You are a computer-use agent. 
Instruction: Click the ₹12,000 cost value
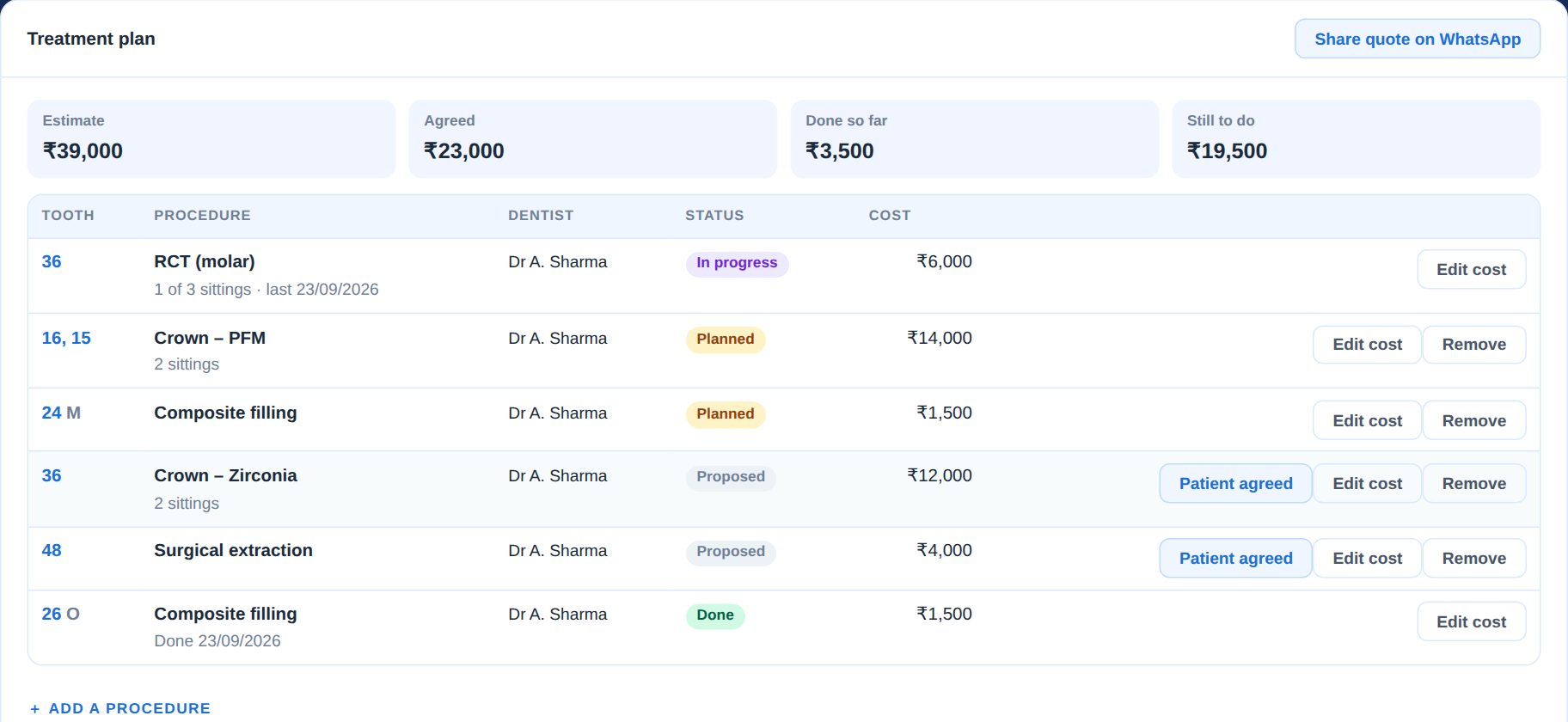(940, 475)
